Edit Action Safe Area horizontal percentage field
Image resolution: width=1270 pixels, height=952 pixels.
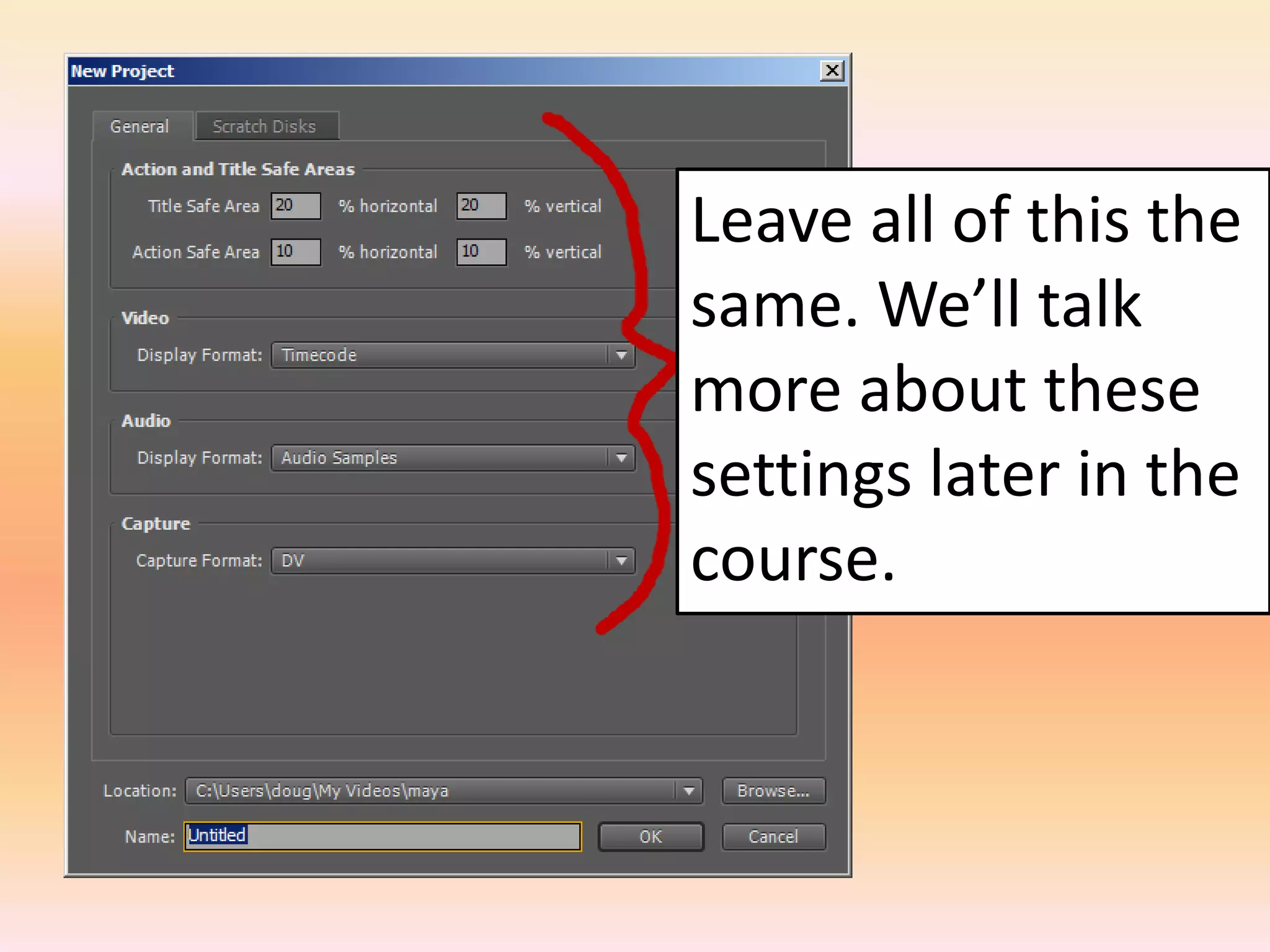(296, 252)
